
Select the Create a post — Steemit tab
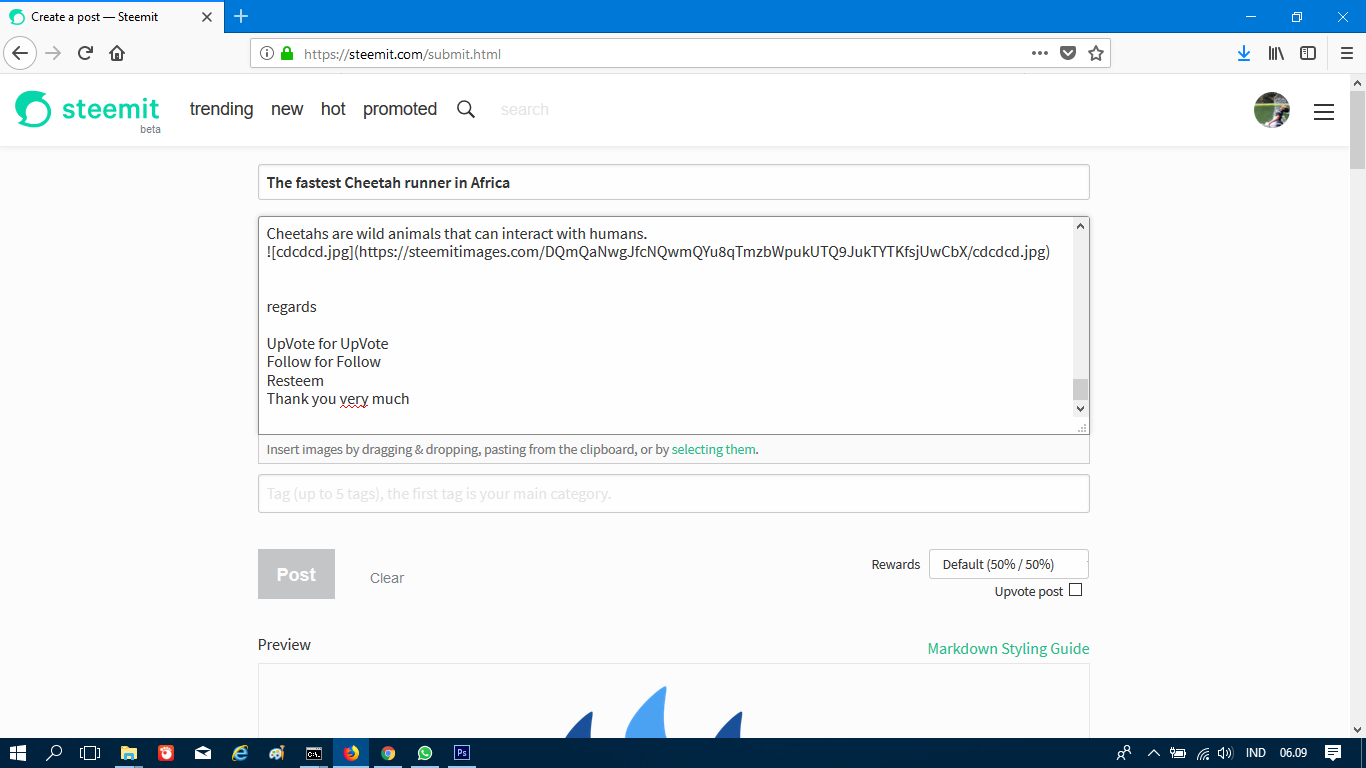tap(113, 17)
